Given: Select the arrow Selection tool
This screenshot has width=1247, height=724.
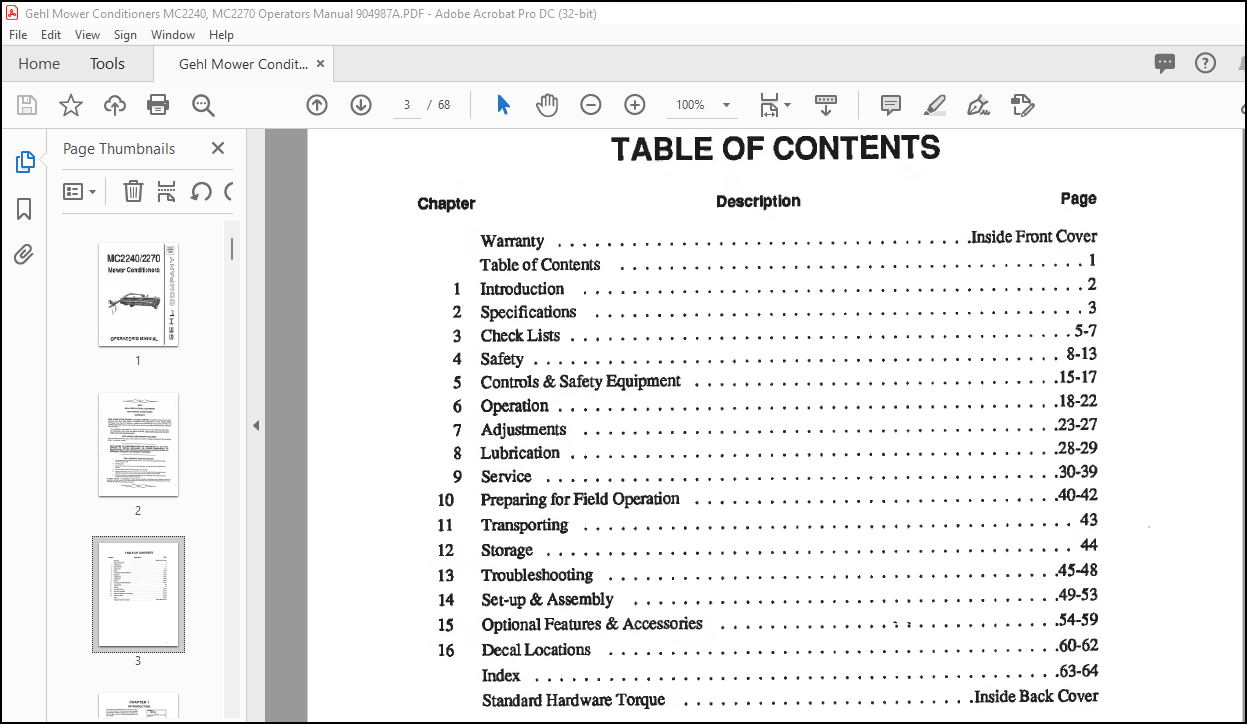Looking at the screenshot, I should tap(503, 105).
